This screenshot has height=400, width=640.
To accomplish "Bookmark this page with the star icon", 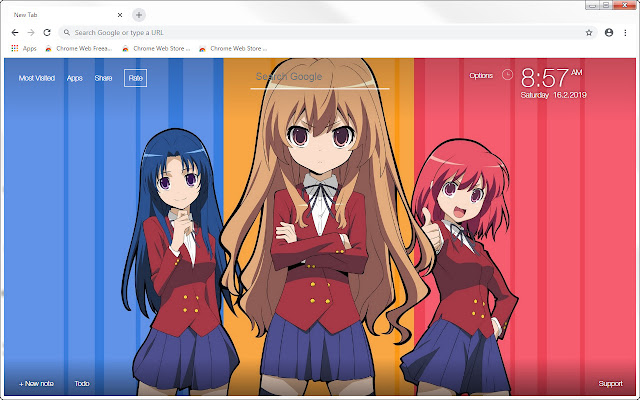I will (x=589, y=33).
